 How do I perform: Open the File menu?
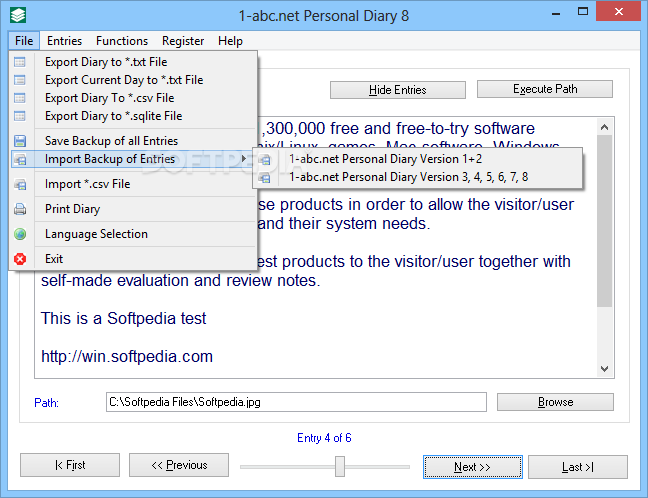click(x=24, y=41)
